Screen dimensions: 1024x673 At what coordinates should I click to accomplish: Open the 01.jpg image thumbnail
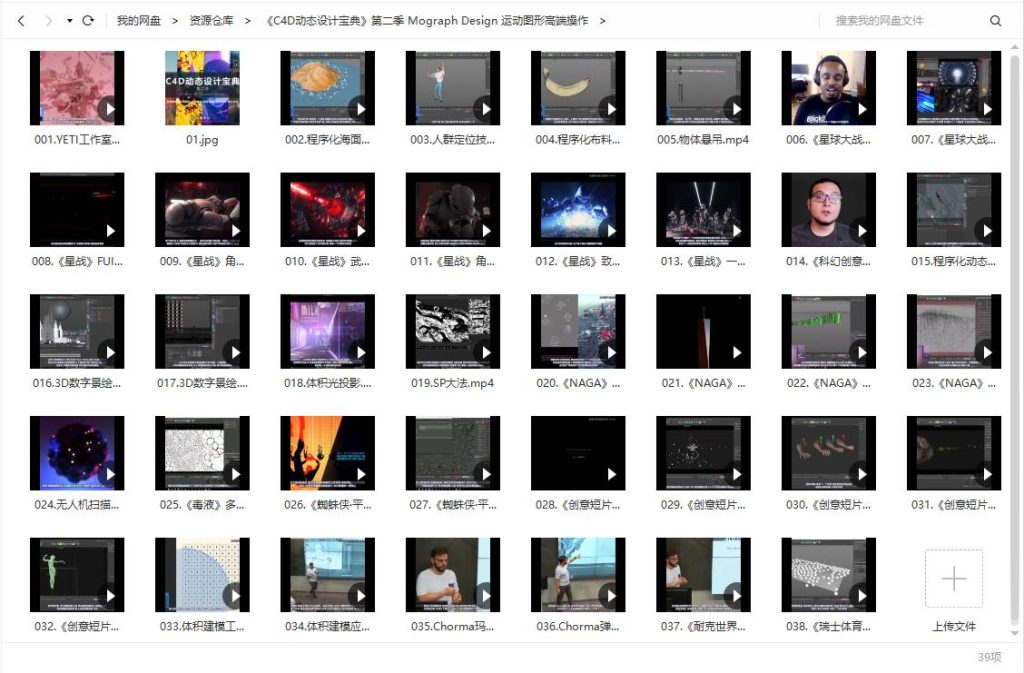[202, 88]
